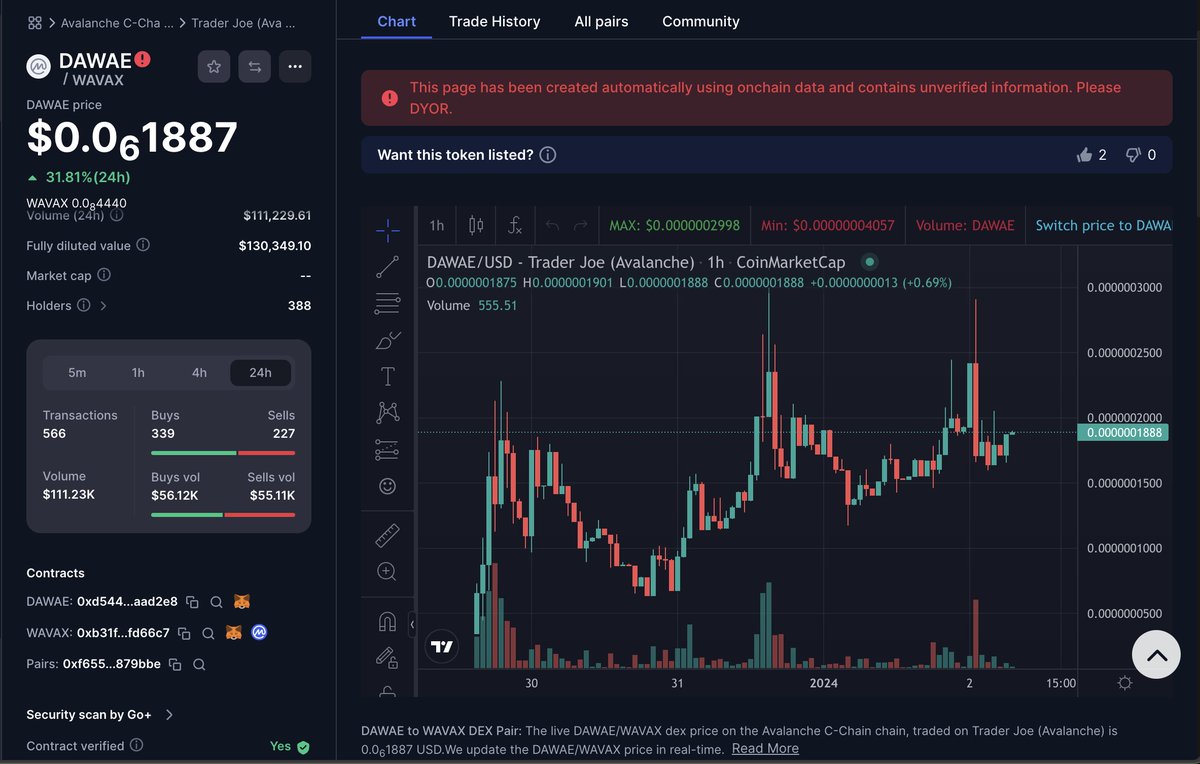Show info for Fully diluted value
Viewport: 1200px width, 764px height.
tap(143, 245)
